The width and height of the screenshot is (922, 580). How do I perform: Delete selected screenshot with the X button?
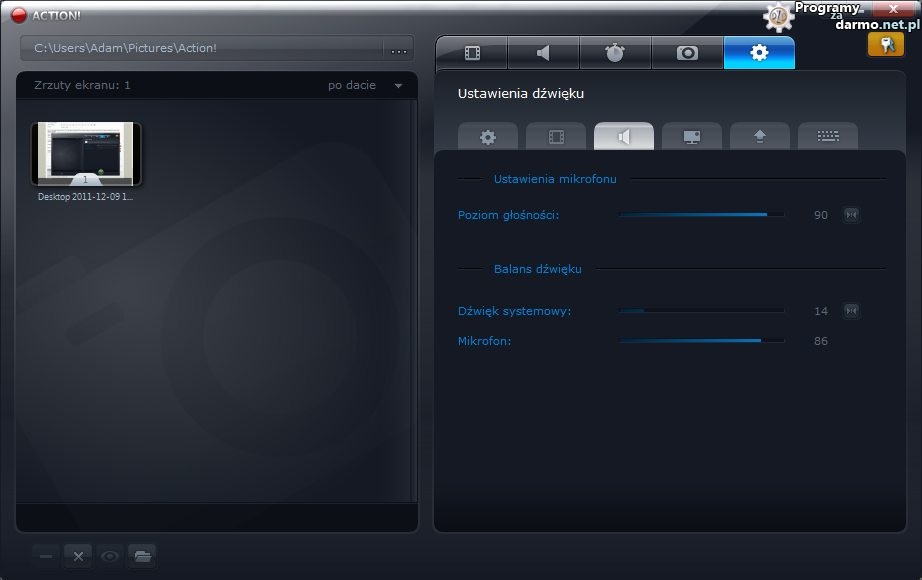pos(78,556)
